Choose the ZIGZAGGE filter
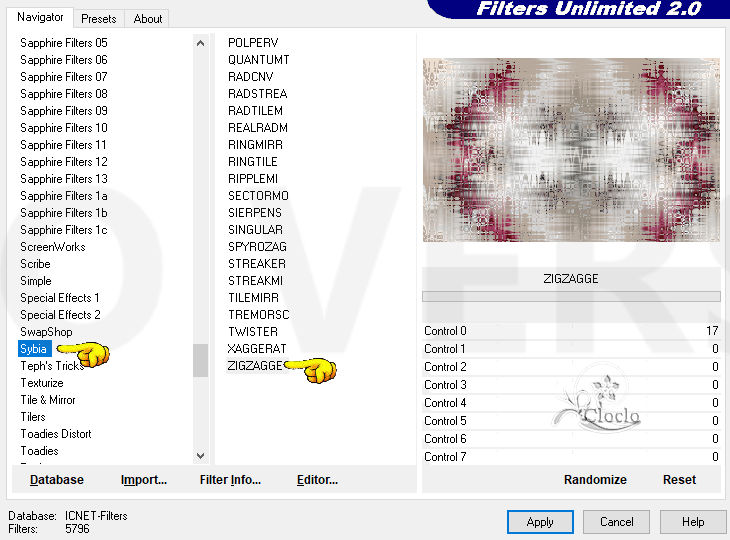Image resolution: width=730 pixels, height=540 pixels. click(256, 366)
